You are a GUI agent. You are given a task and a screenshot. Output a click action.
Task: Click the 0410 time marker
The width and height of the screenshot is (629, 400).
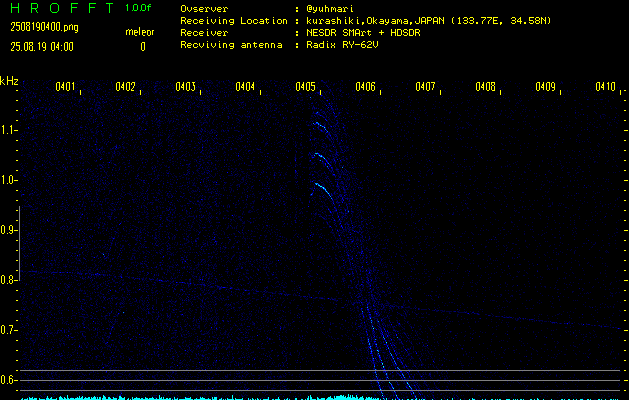(x=605, y=87)
